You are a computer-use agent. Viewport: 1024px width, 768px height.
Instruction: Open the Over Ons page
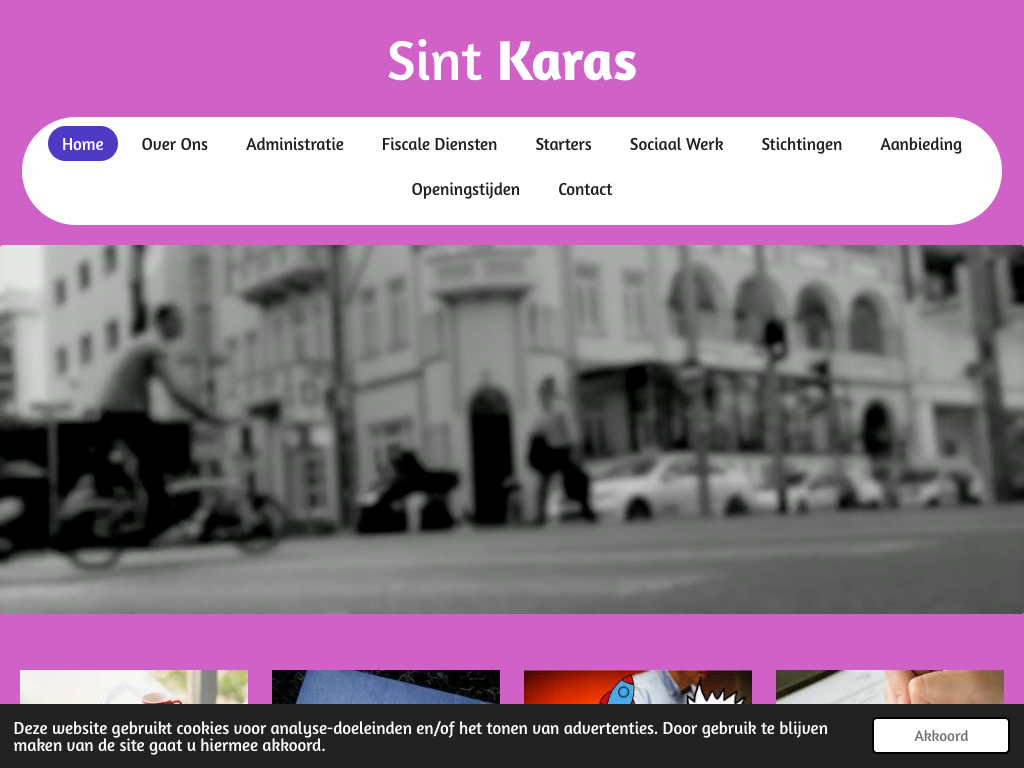174,144
